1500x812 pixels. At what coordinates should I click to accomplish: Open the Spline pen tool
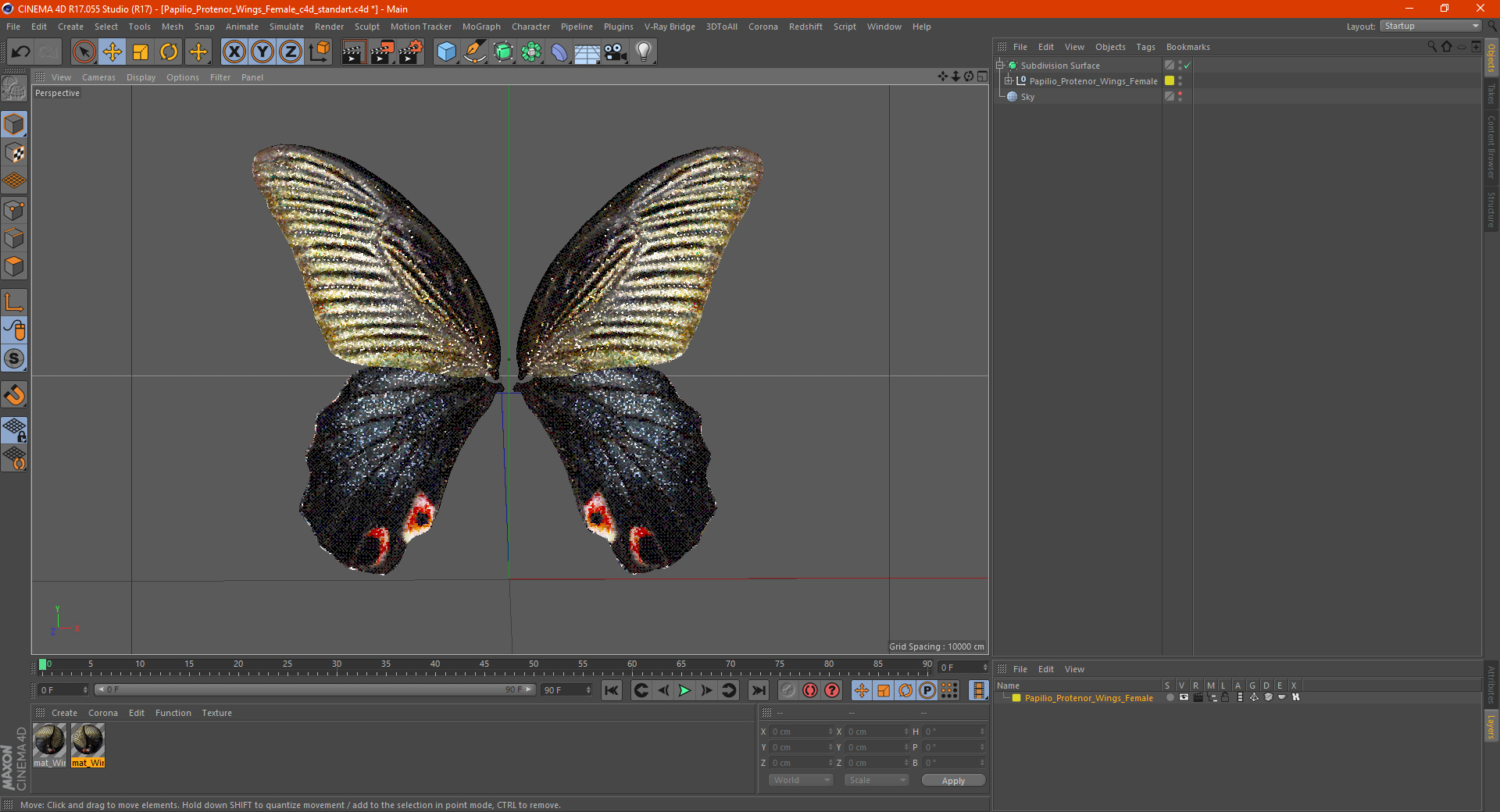(475, 52)
